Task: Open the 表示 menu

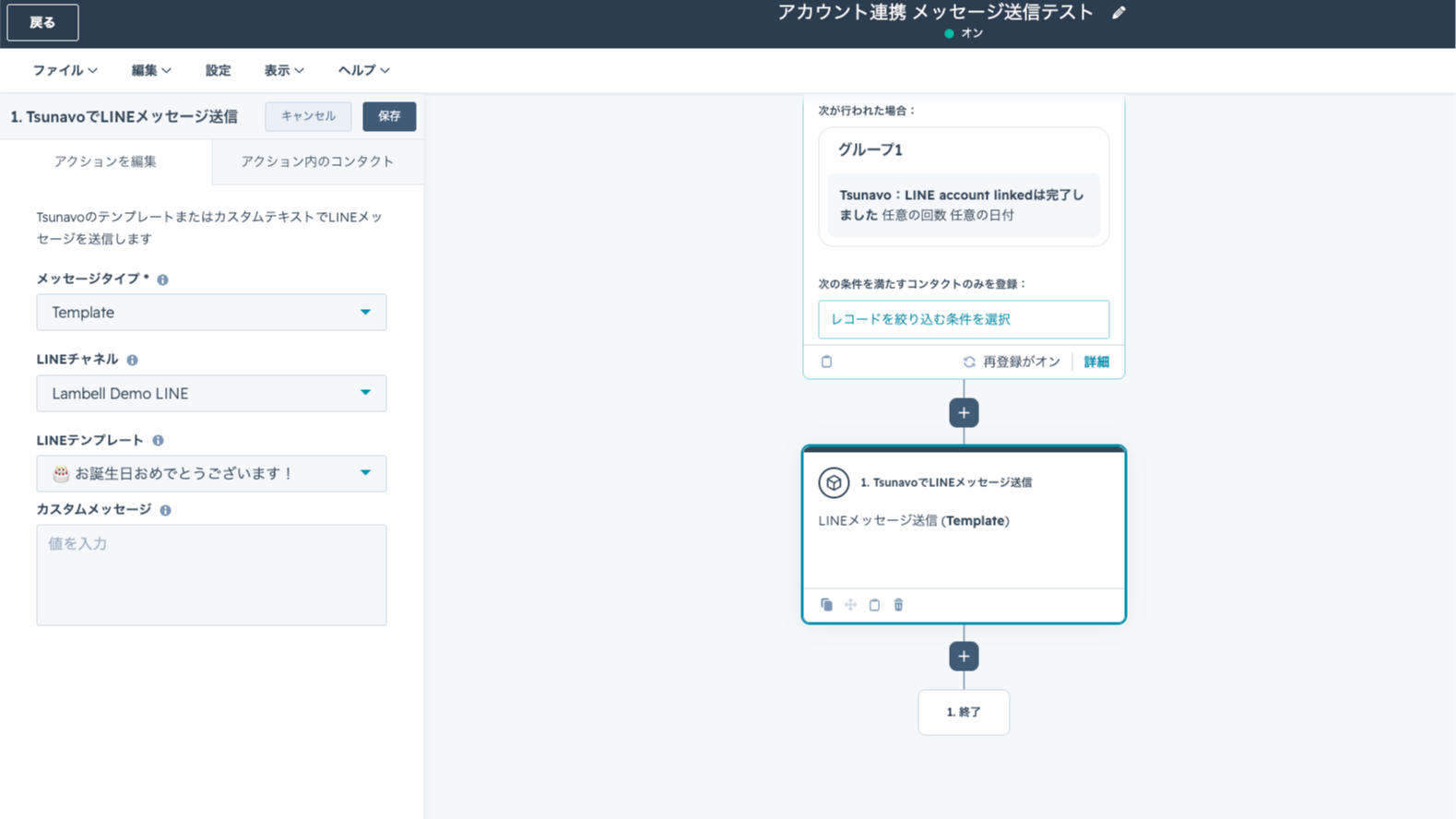Action: pos(284,70)
